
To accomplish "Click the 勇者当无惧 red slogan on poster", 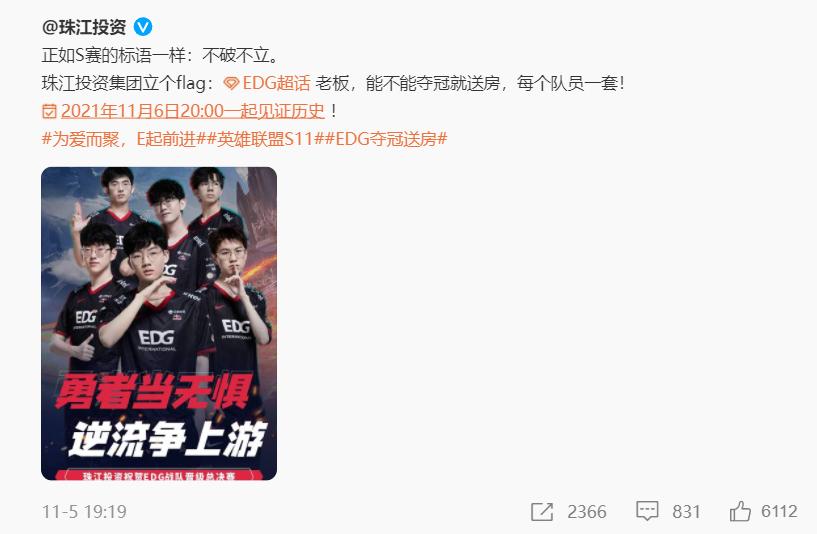I will [x=154, y=391].
